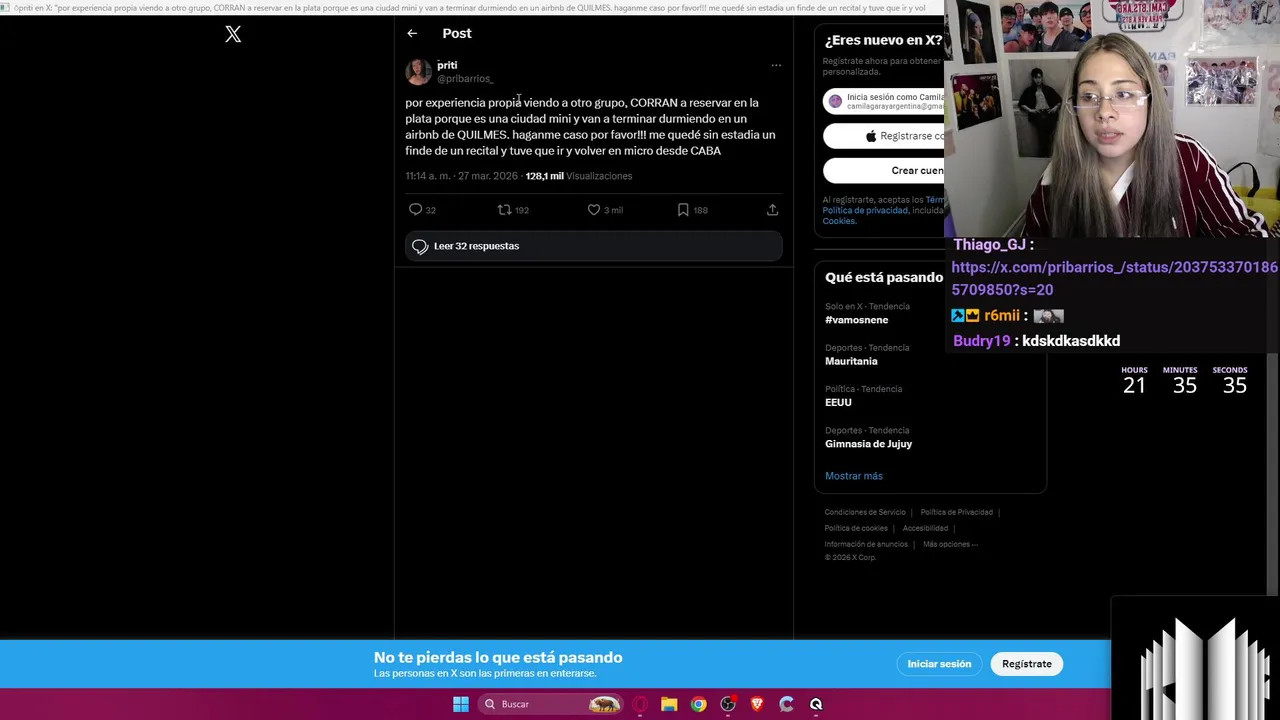Open the three-dot menu on the post

776,66
